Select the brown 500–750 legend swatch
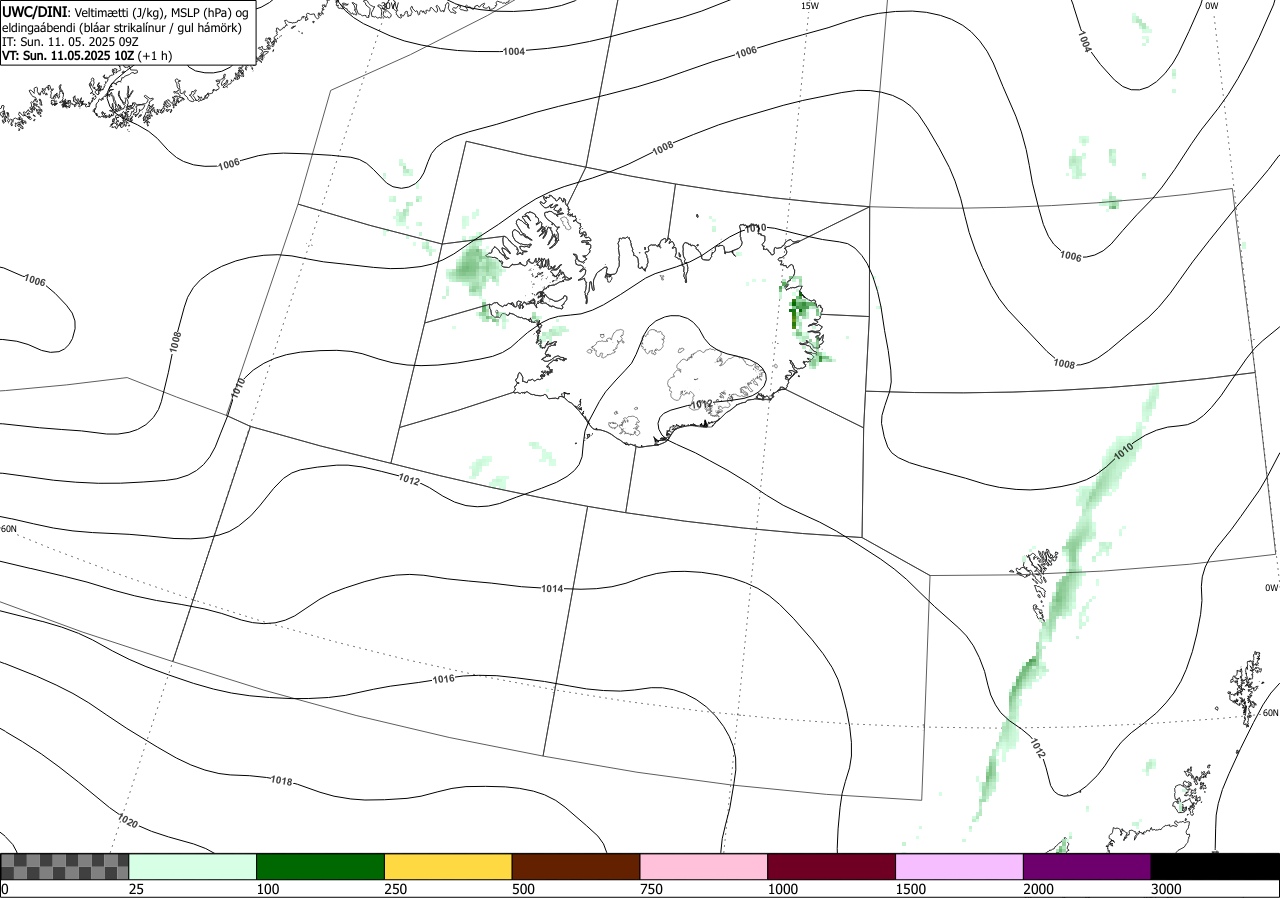 coord(576,866)
